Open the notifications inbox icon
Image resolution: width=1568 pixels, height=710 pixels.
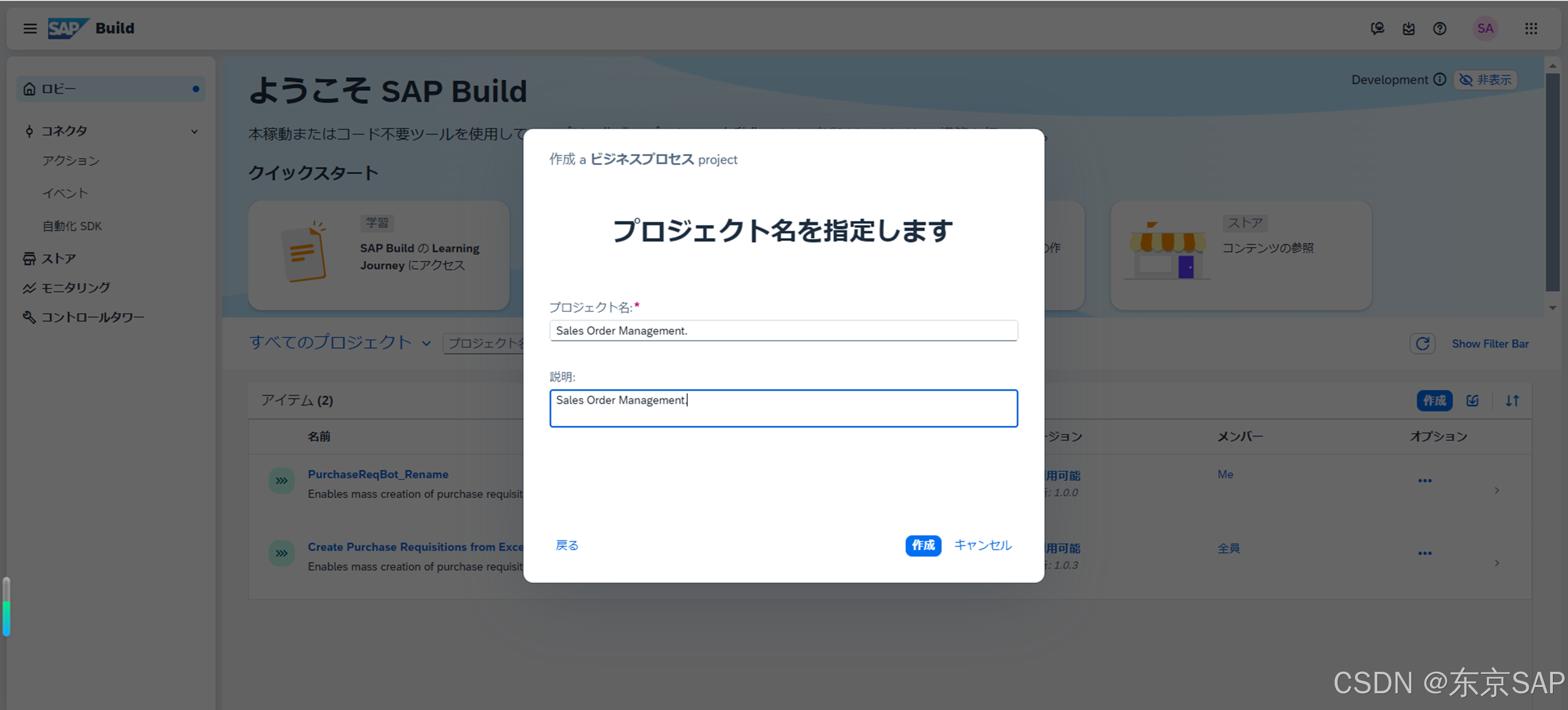click(x=1409, y=28)
